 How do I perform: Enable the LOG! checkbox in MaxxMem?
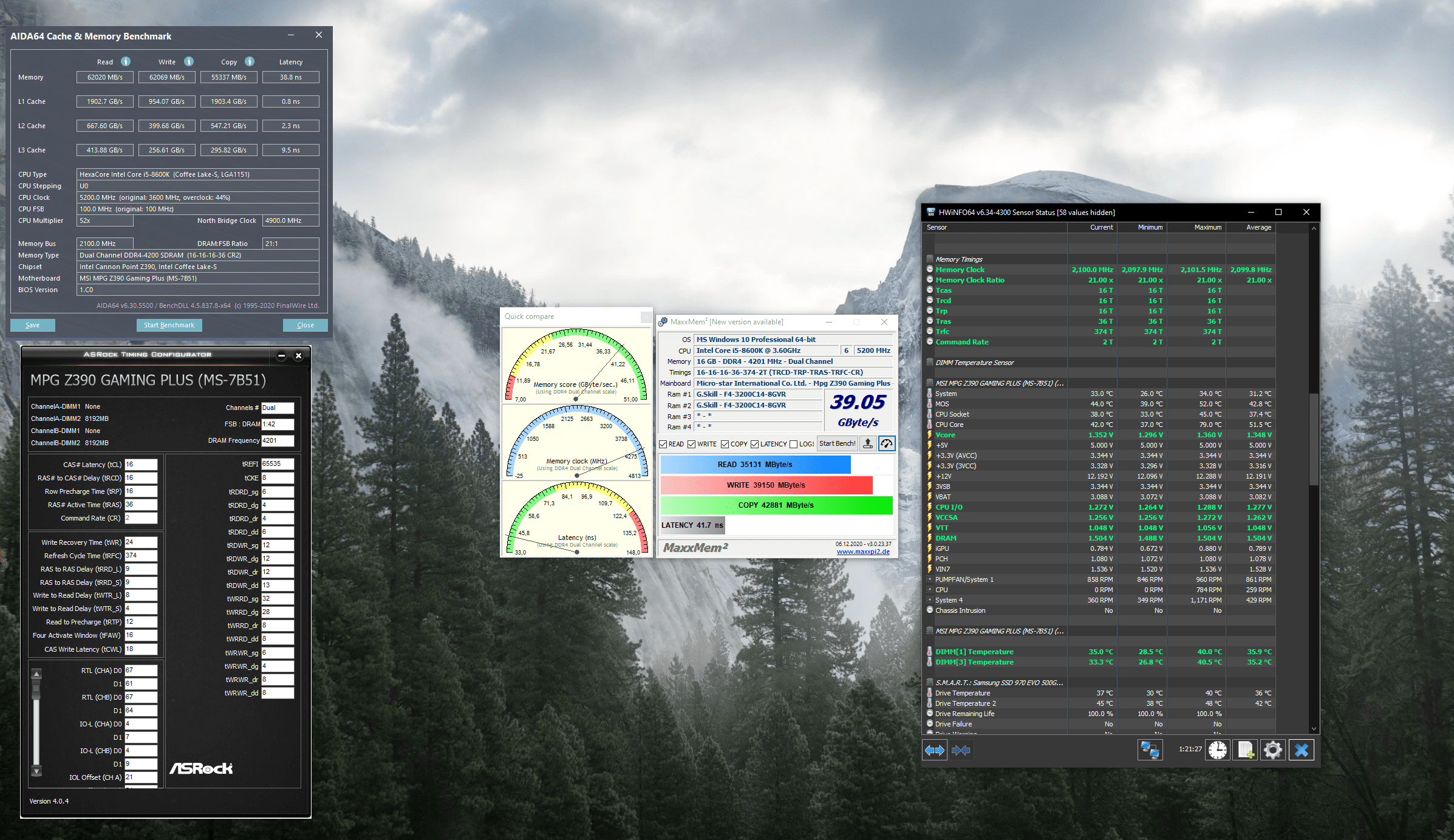click(793, 445)
